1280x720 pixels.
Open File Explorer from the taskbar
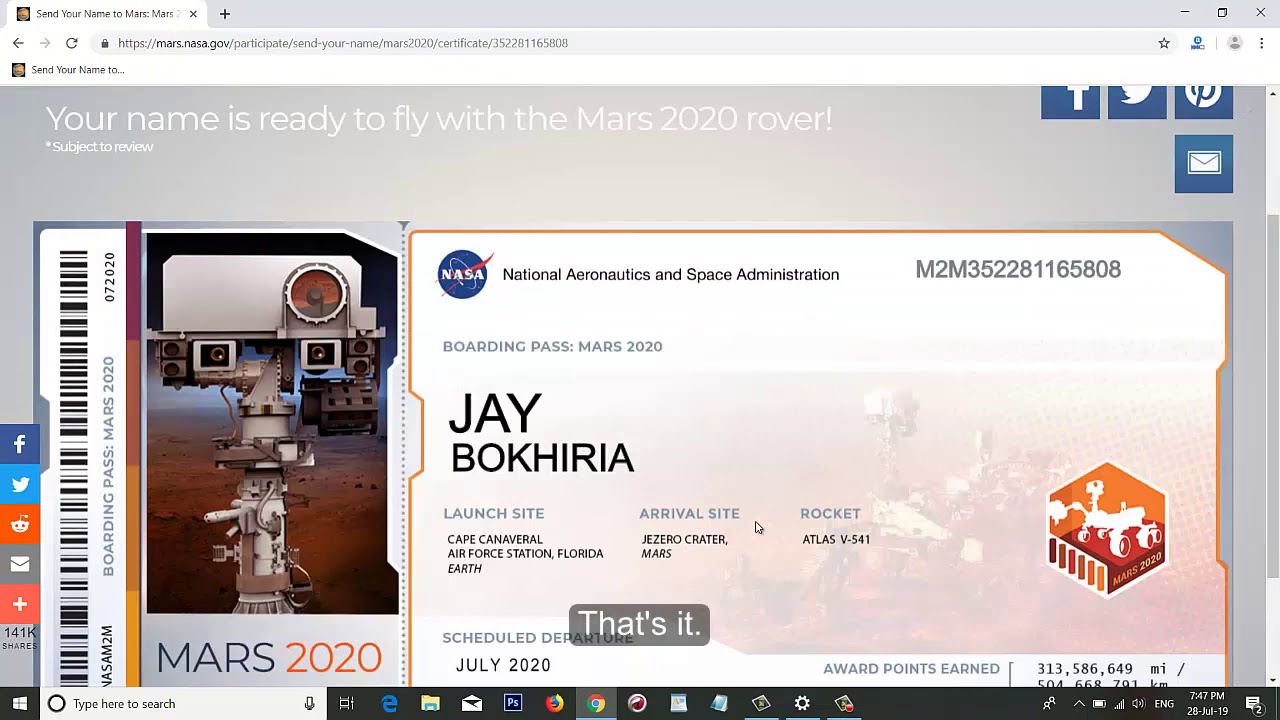coord(431,704)
